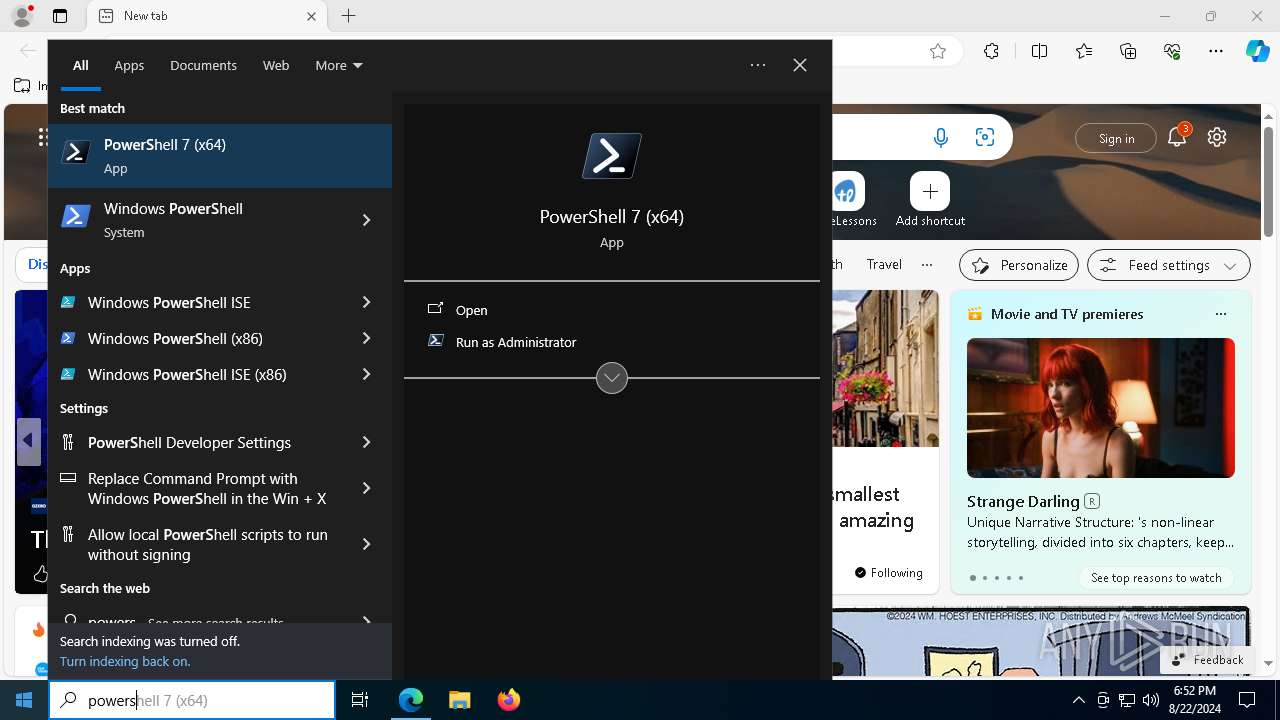Open Firefox from the taskbar
Viewport: 1280px width, 720px height.
(x=508, y=700)
